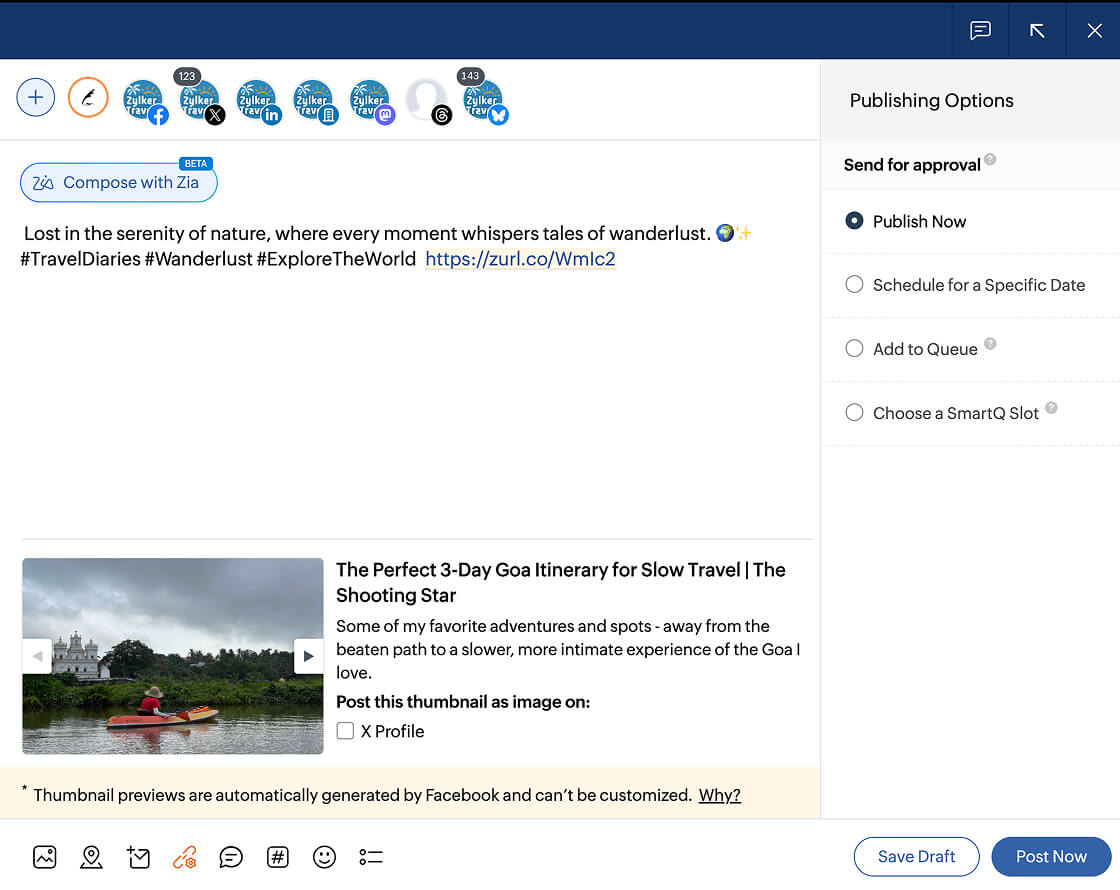Minimize composer with the diagonal arrow icon

coord(1037,30)
